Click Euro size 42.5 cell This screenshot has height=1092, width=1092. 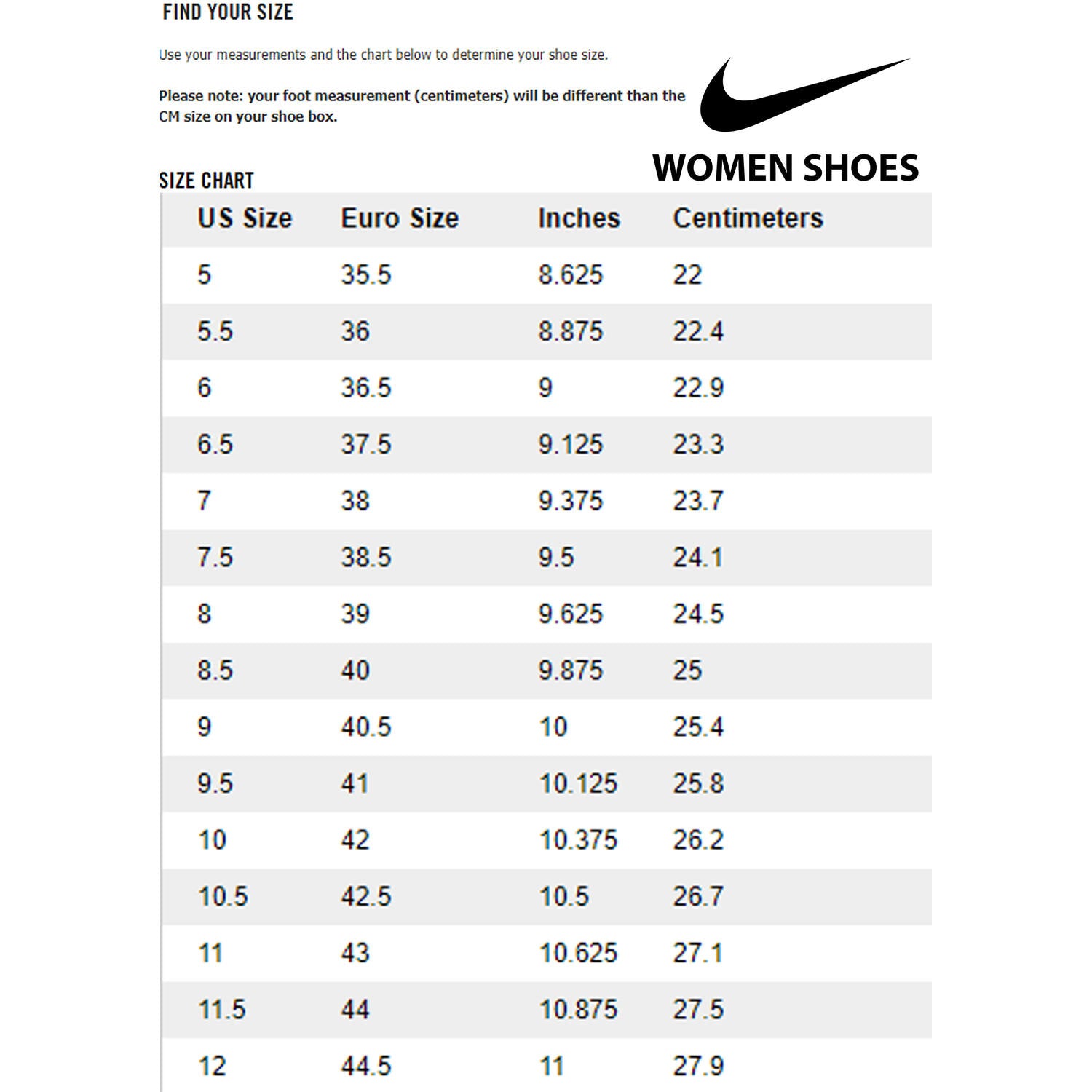(x=366, y=897)
